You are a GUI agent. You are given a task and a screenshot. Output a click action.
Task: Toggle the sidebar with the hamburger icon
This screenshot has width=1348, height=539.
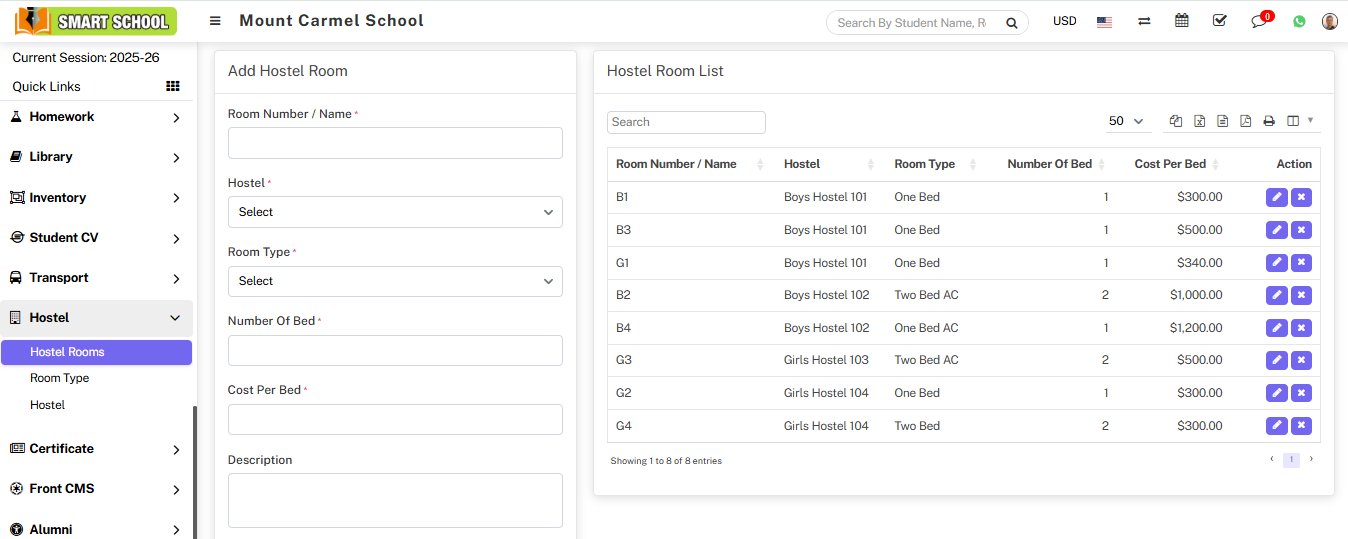pyautogui.click(x=215, y=21)
